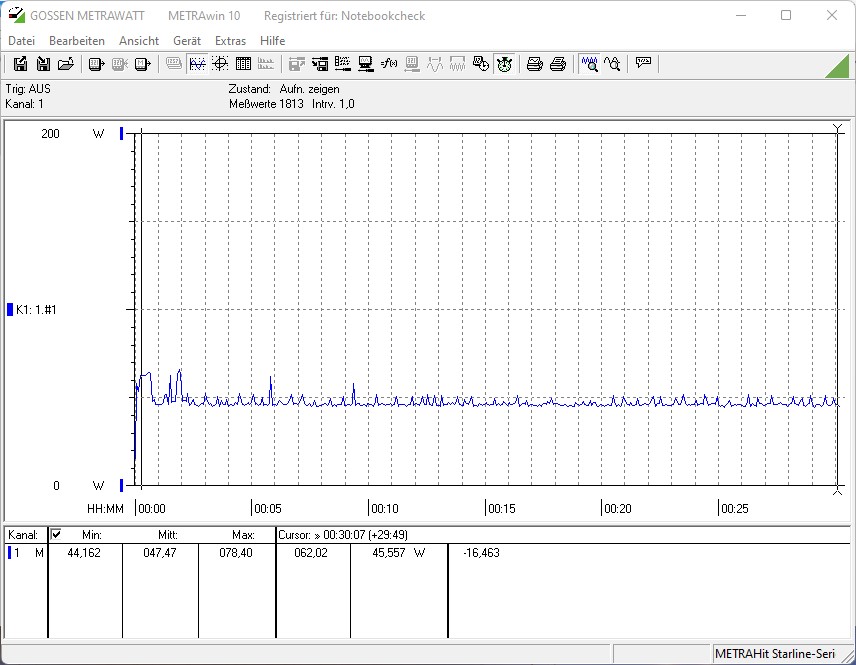
Task: Click the speech bubble comment icon
Action: 644,64
